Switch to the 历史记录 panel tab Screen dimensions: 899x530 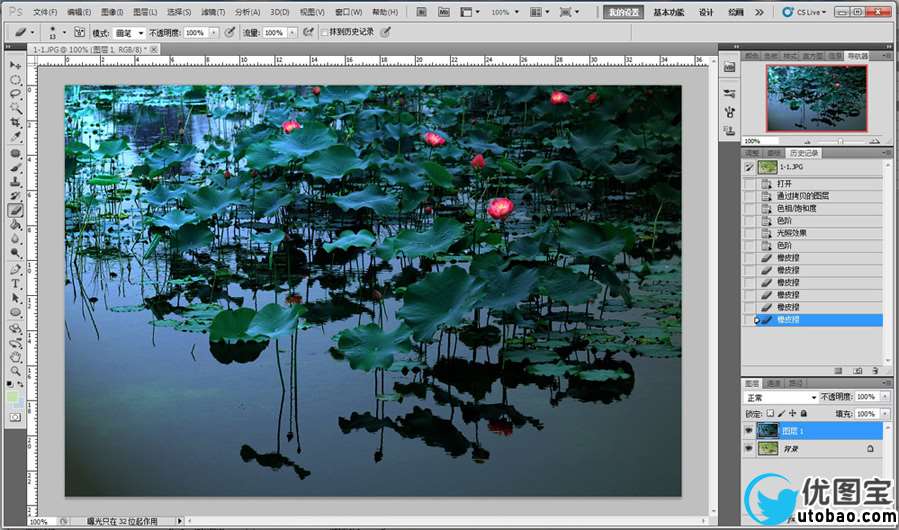click(x=803, y=153)
